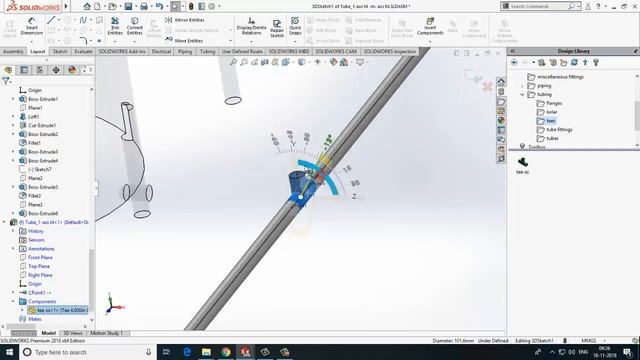Click the Repair Sketch tool

coord(277,29)
